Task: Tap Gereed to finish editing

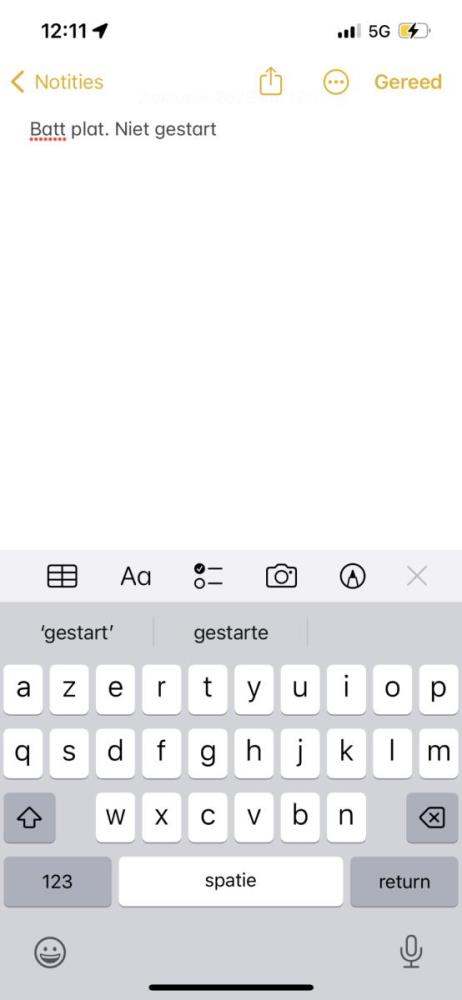Action: pyautogui.click(x=408, y=82)
